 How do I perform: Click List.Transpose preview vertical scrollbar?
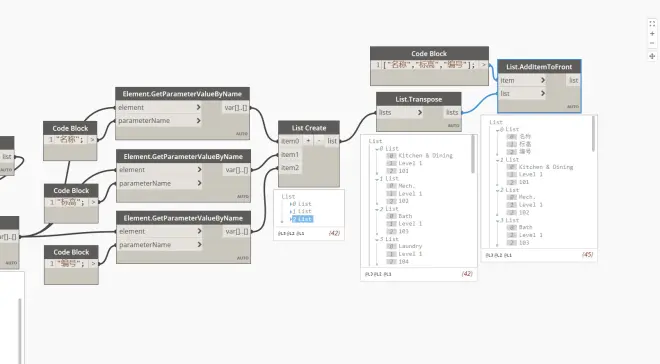[473, 154]
